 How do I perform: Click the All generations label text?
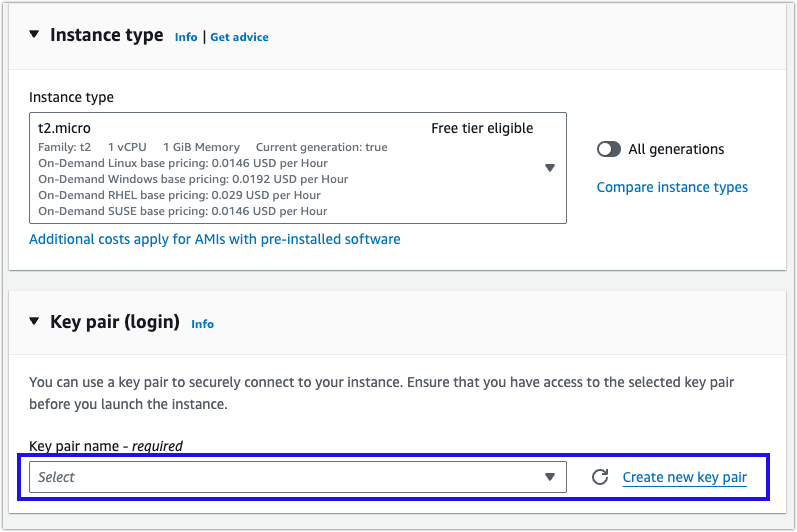(x=676, y=149)
